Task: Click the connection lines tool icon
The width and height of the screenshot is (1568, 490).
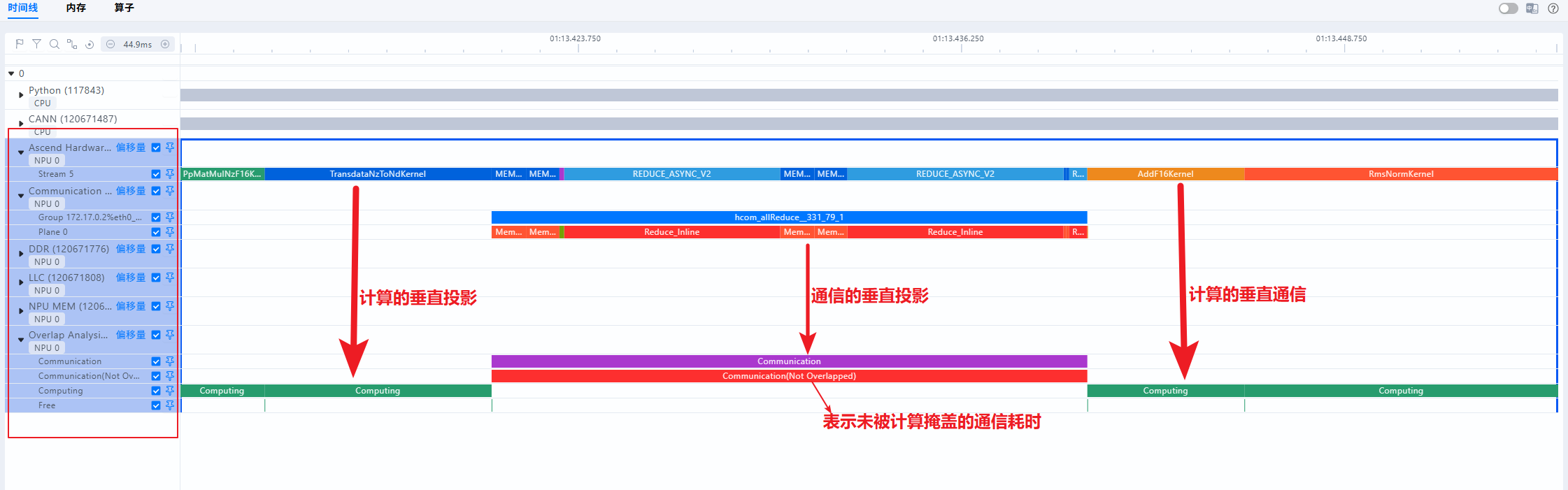Action: tap(72, 44)
